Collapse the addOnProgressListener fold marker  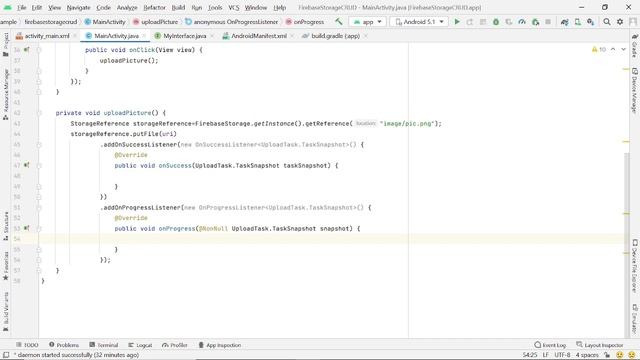tap(39, 207)
